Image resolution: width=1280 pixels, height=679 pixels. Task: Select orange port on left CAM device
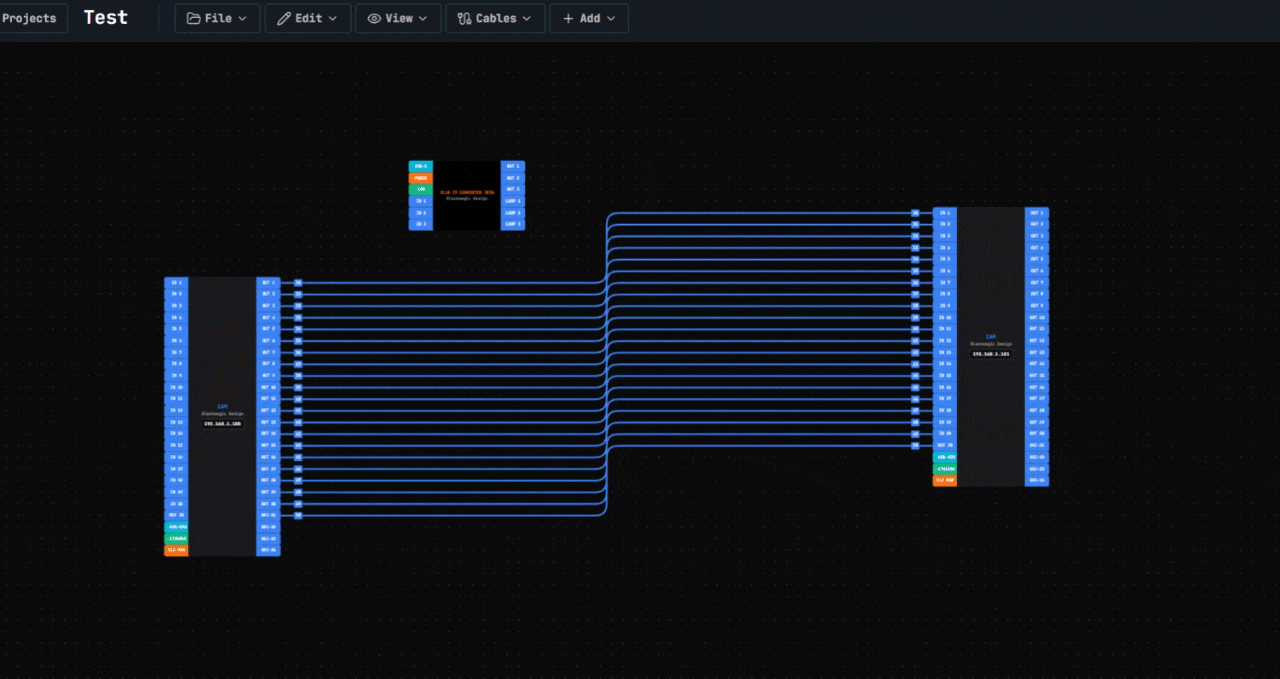(176, 550)
